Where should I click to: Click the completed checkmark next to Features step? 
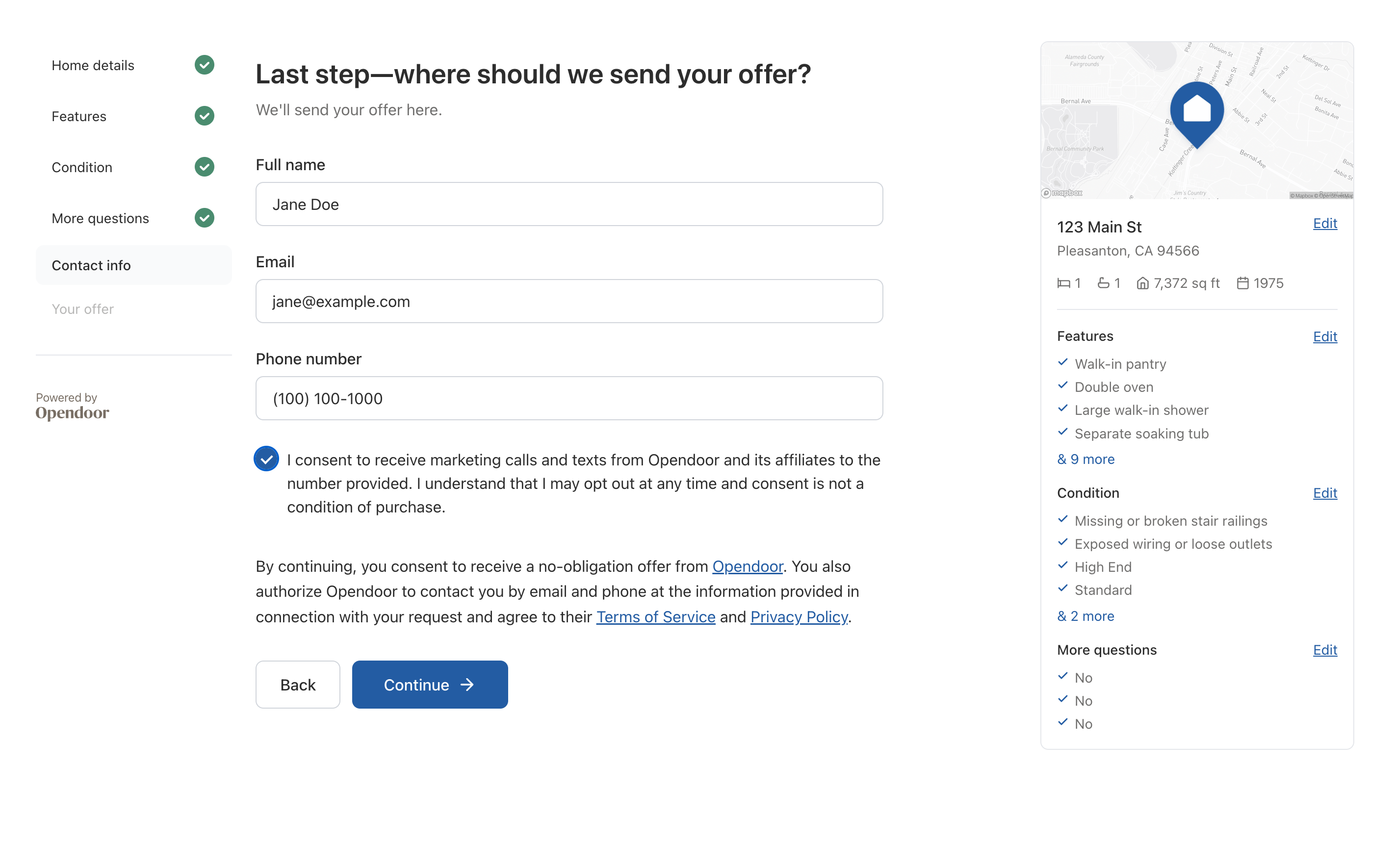[x=204, y=115]
